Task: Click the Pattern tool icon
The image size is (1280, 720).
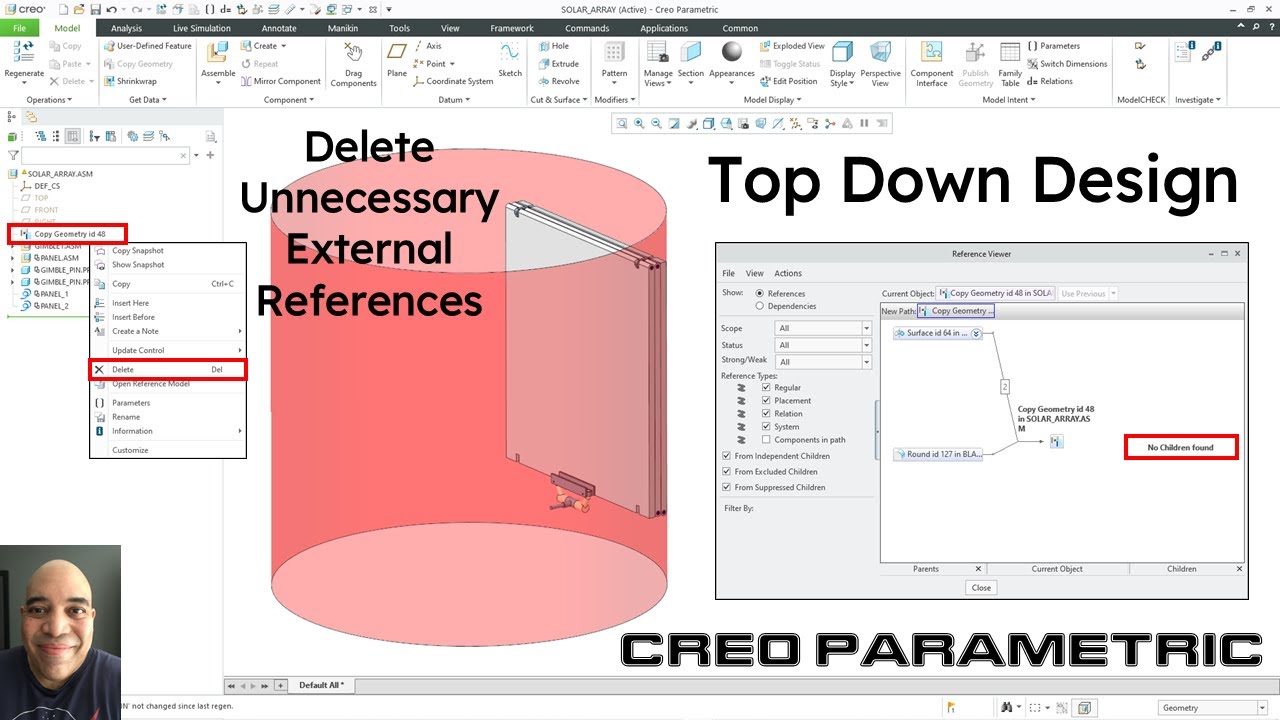Action: (615, 53)
